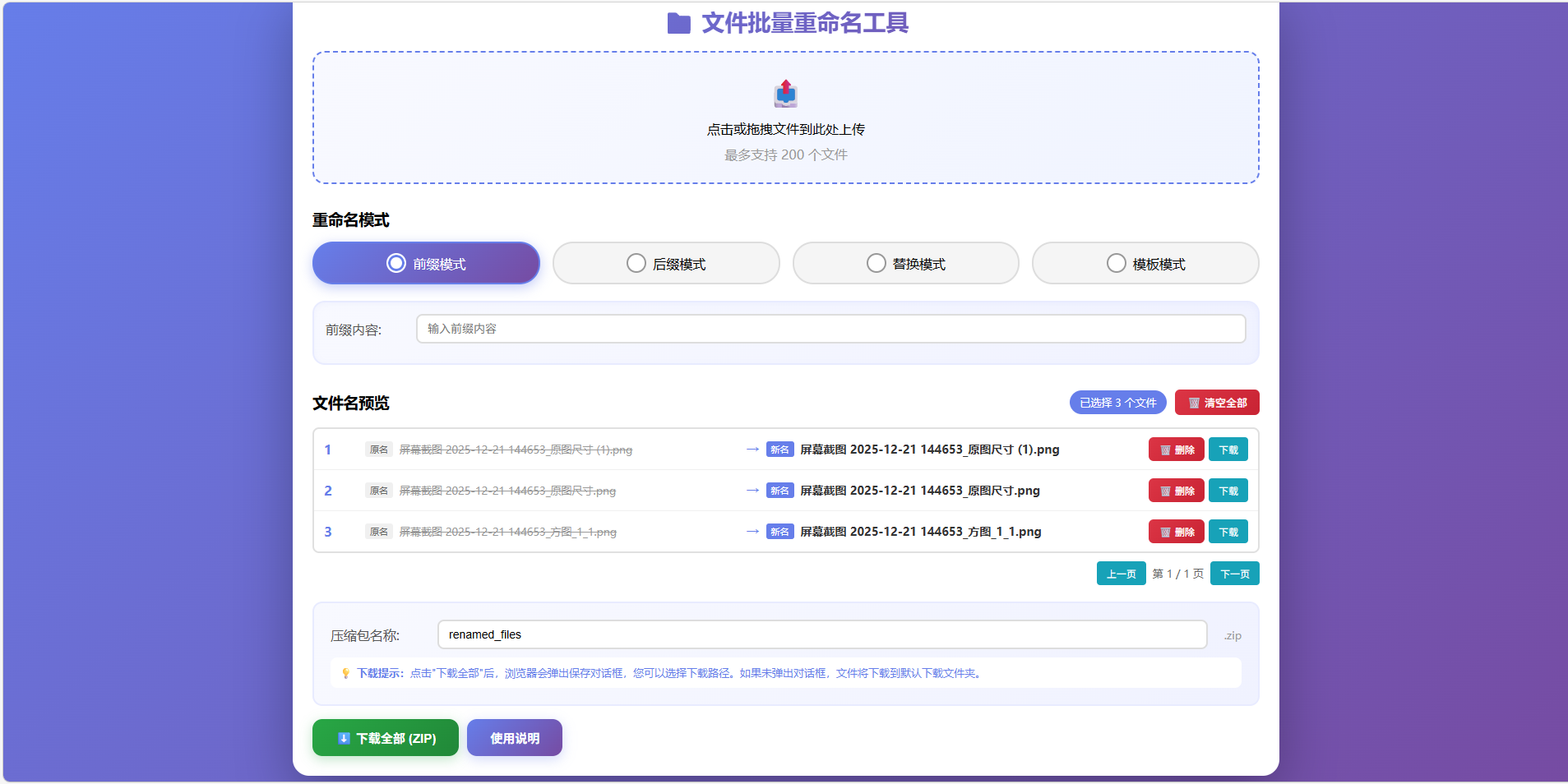Click the download icon on file 2's 下载 button
Image resolution: width=1568 pixels, height=784 pixels.
click(1228, 491)
